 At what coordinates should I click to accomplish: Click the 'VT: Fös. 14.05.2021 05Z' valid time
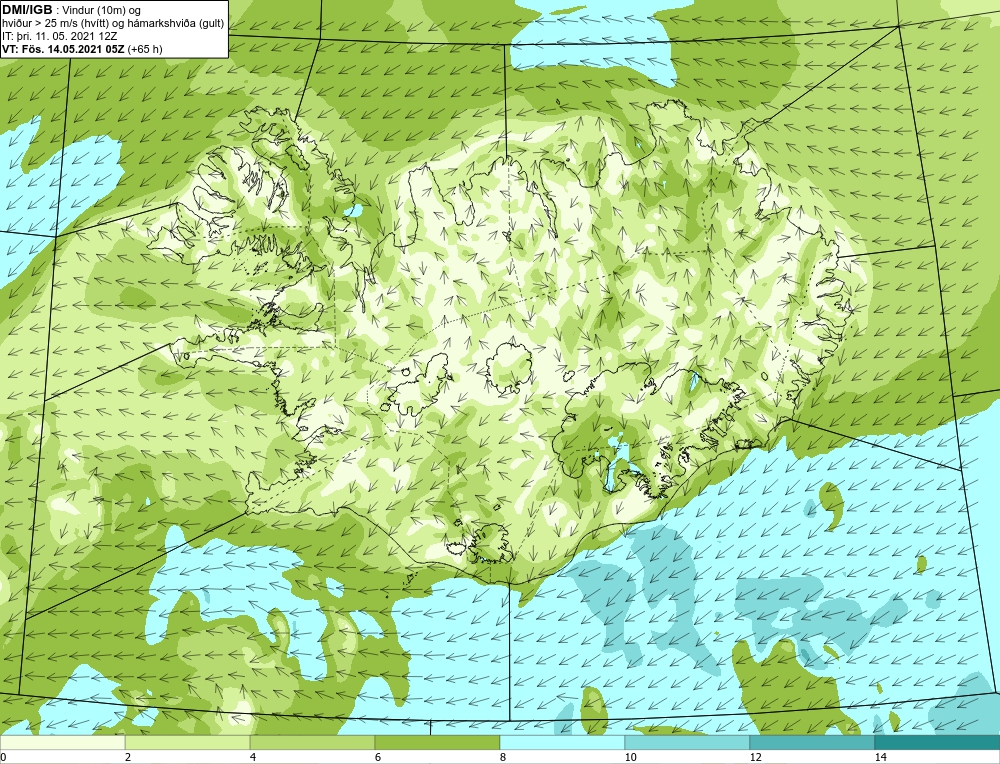point(64,49)
